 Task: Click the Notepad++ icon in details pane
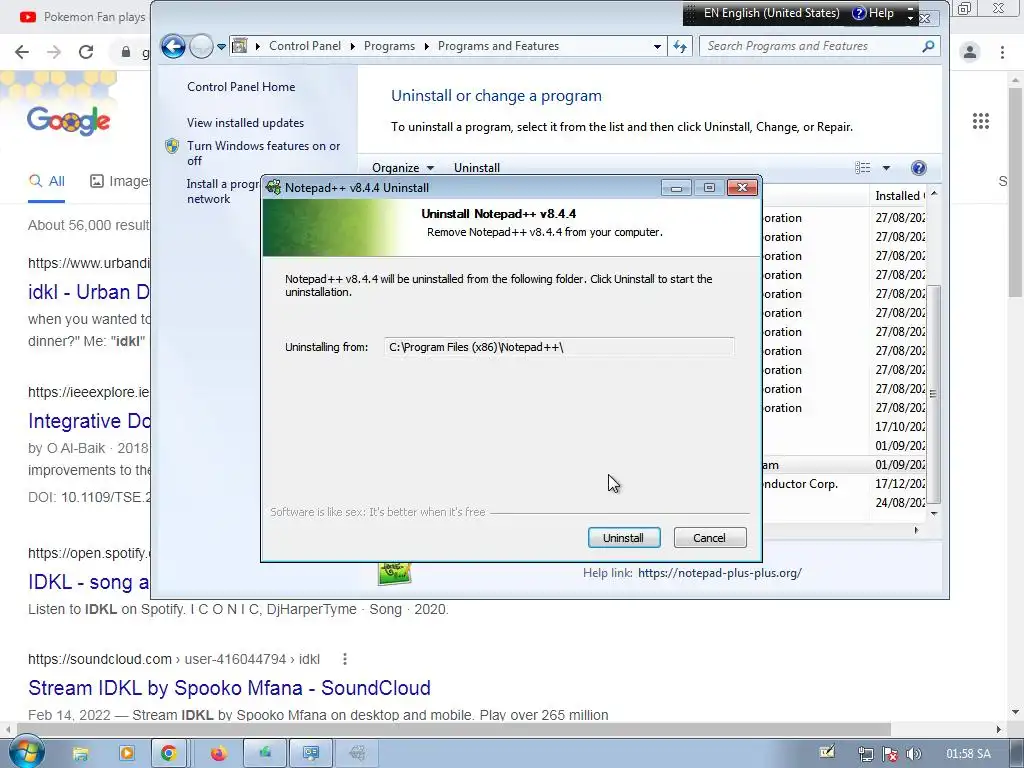click(x=394, y=573)
